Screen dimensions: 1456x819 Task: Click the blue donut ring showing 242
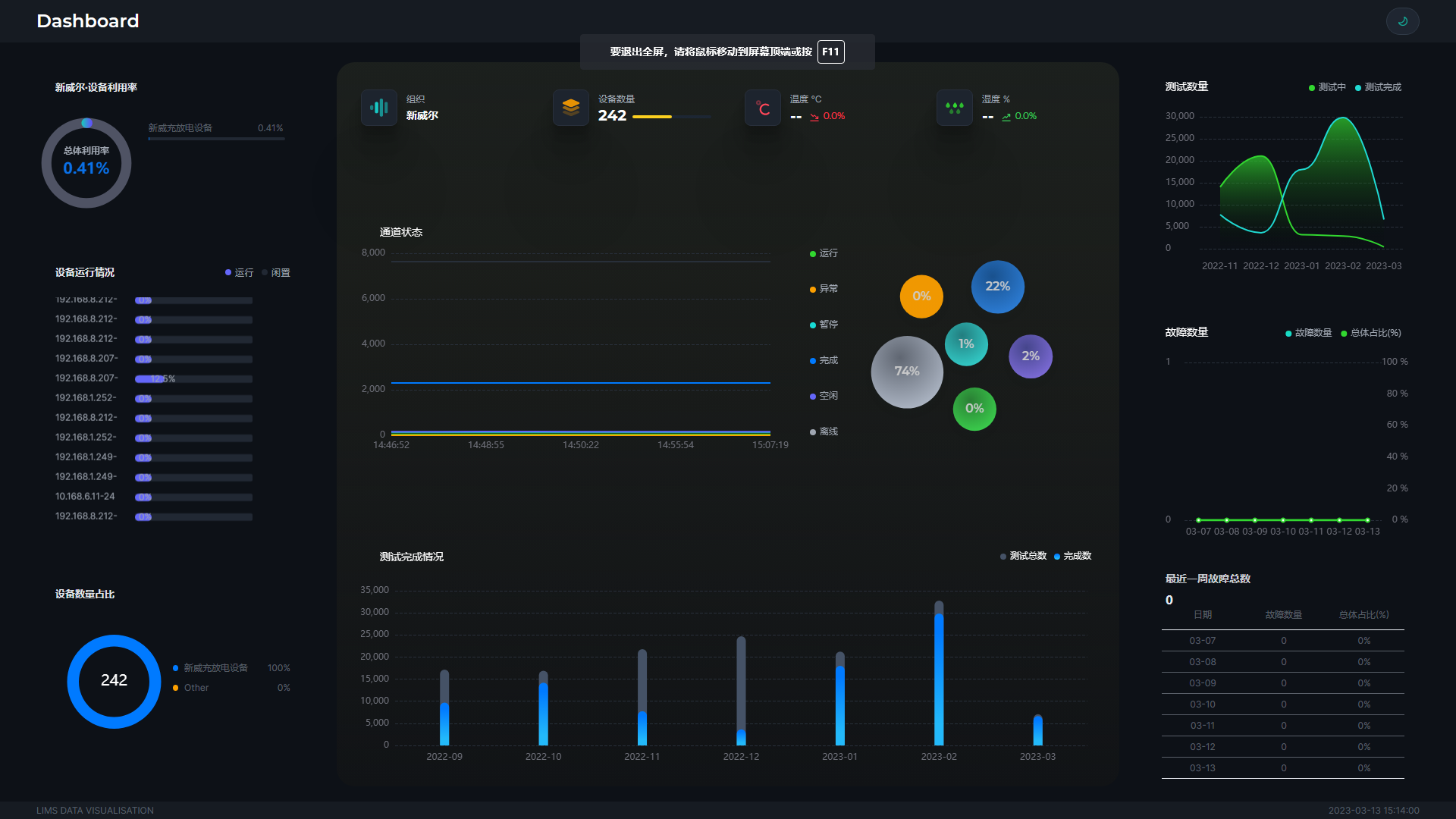(114, 681)
